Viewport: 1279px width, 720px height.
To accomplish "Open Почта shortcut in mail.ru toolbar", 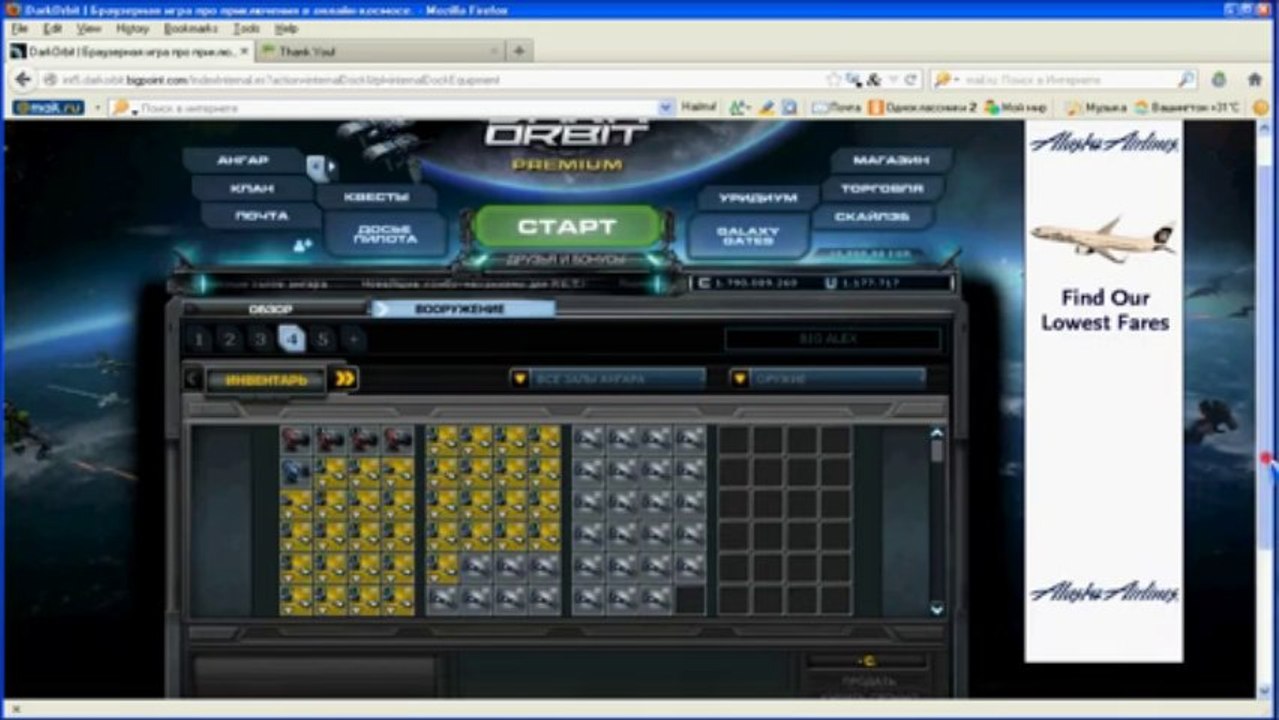I will (x=837, y=107).
